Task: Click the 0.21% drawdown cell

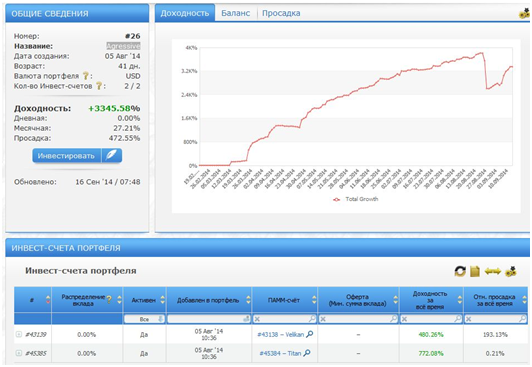Action: click(x=495, y=353)
